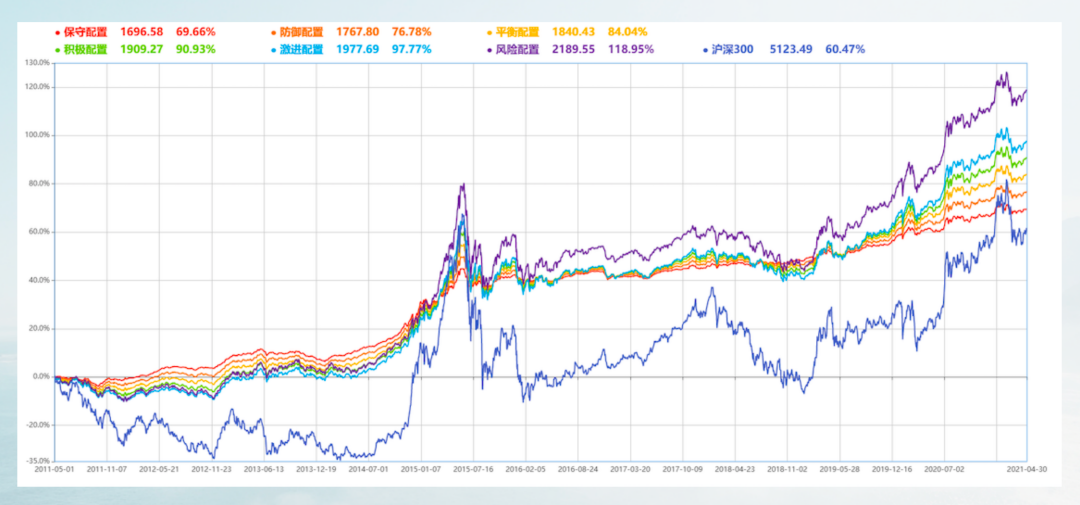Click the 69.66% return value for 保守配置

coord(196,32)
